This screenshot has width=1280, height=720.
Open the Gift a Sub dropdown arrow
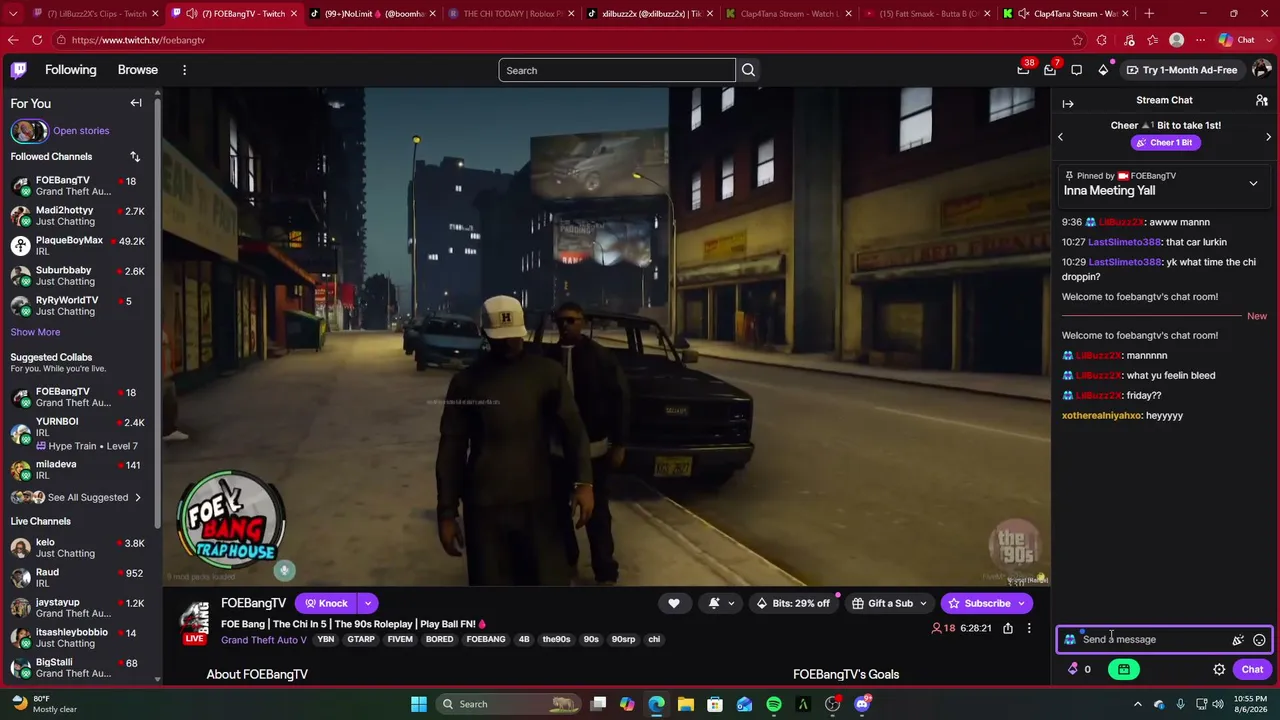coord(923,603)
